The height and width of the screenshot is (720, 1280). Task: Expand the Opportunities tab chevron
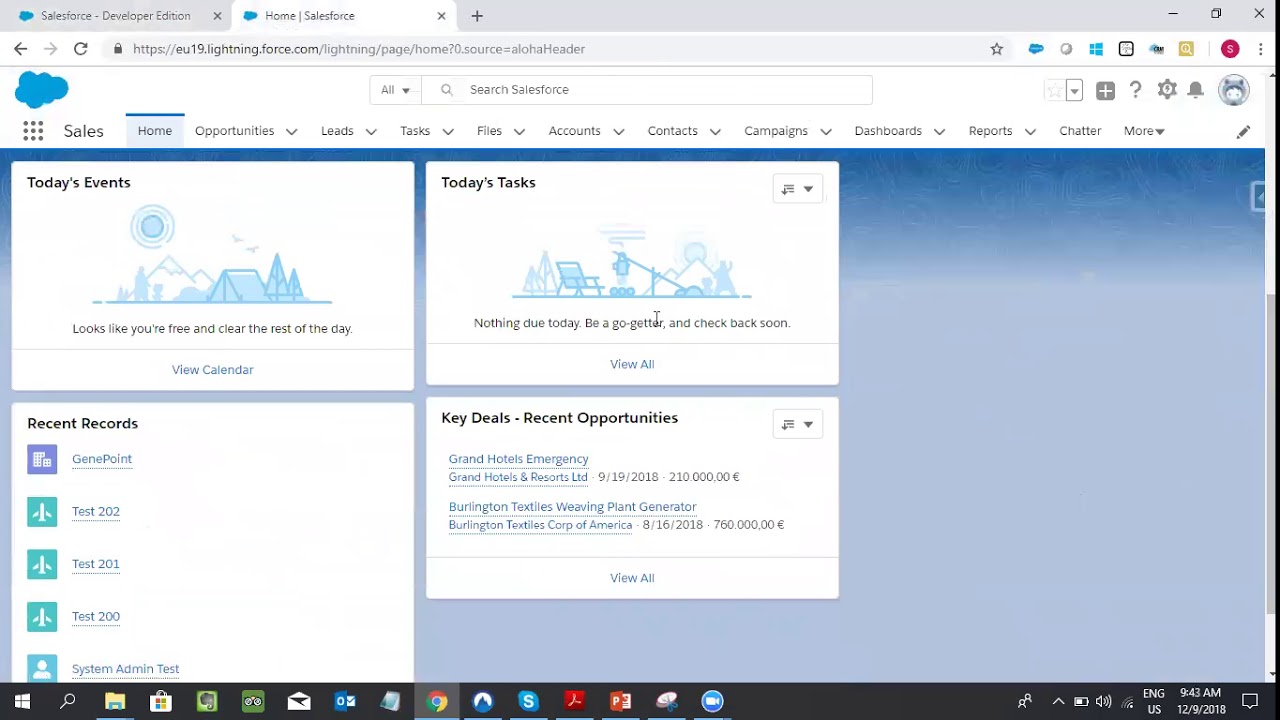[292, 132]
